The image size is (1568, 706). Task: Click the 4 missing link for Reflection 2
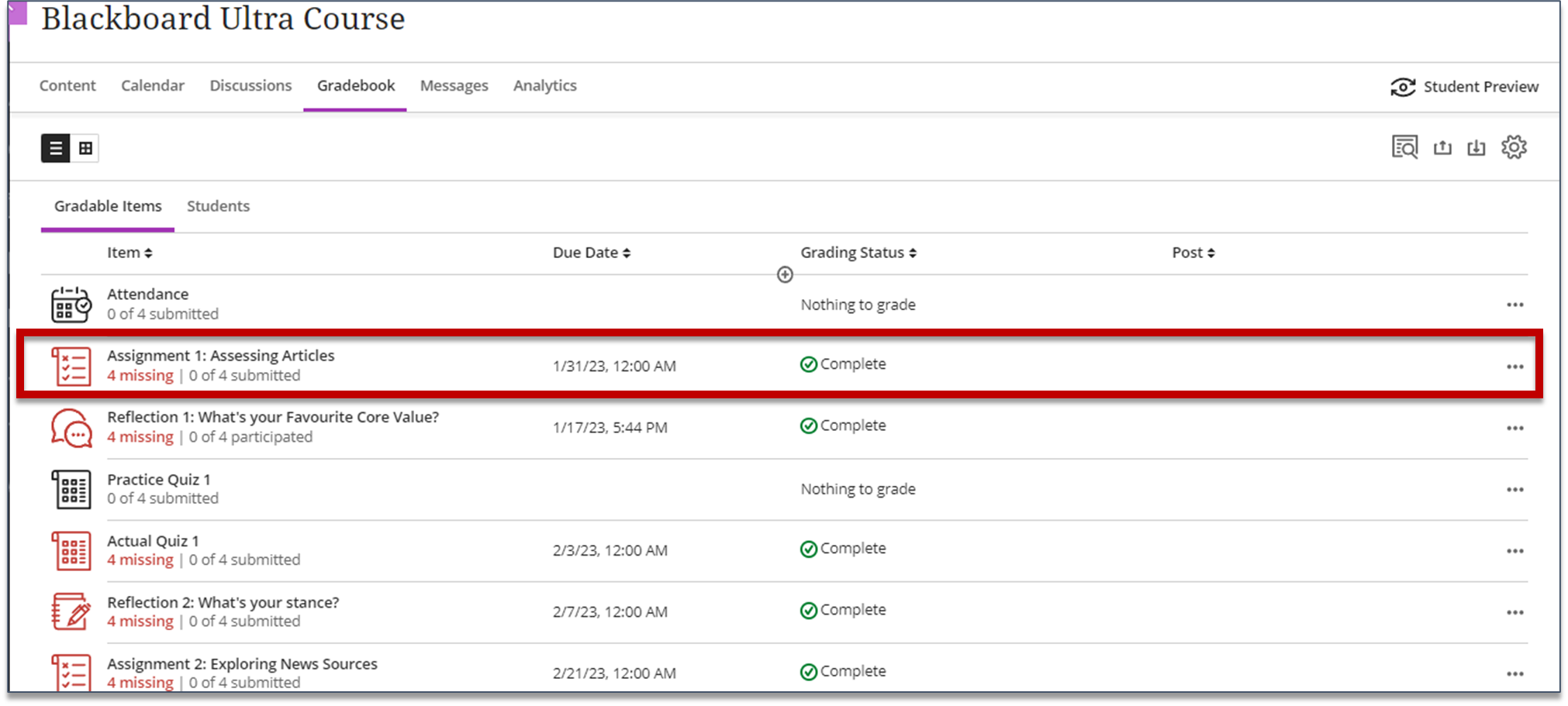point(140,621)
